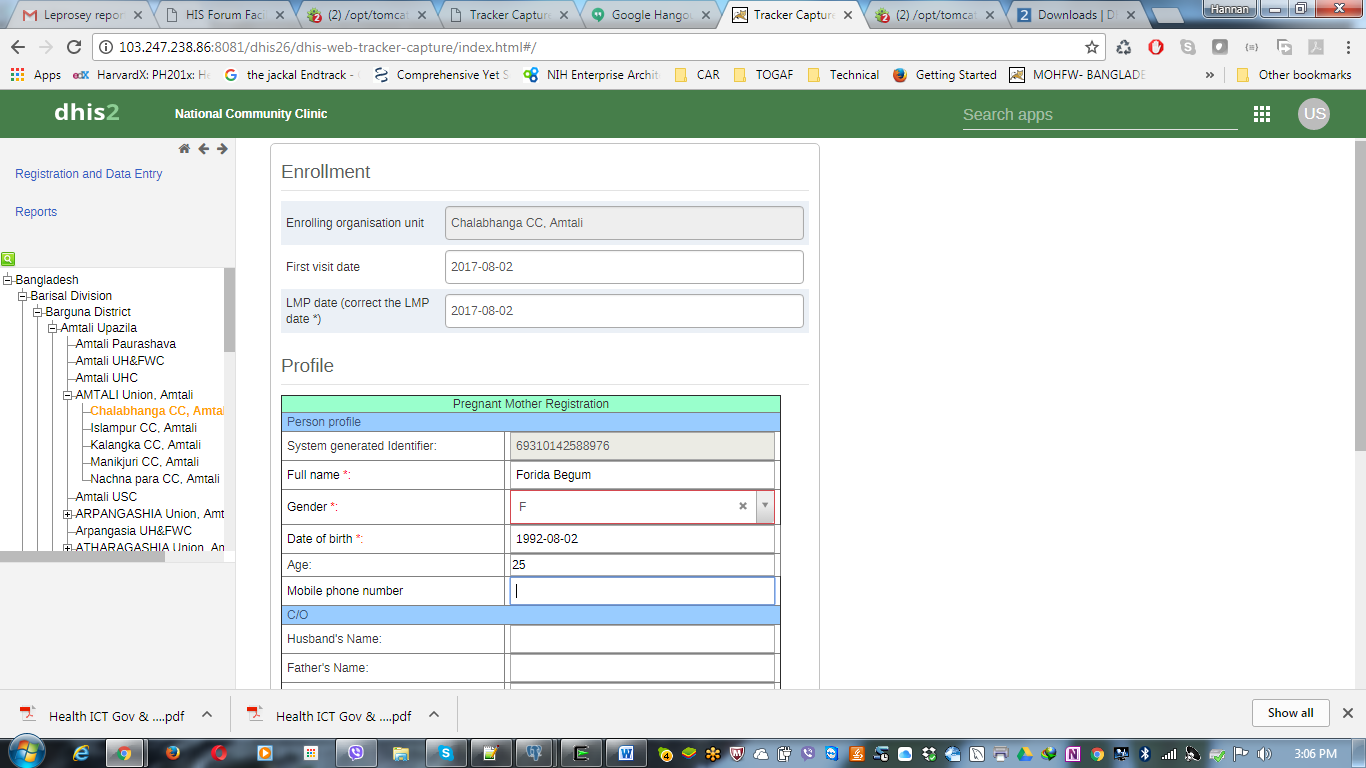Click the forward arrow above the sidebar
Screen dimensions: 1366x768
tap(222, 149)
